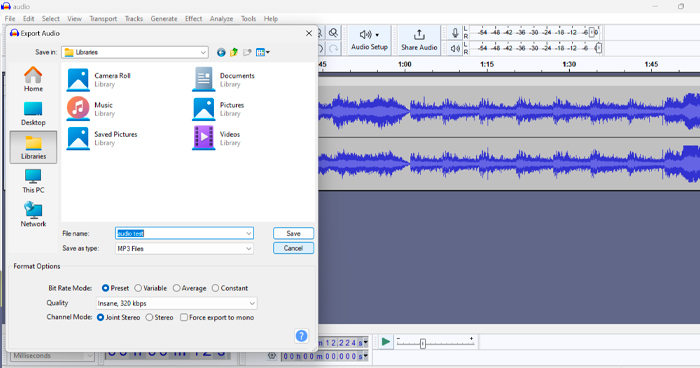Expand the File name history dropdown
Viewport: 700px width, 368px height.
click(x=249, y=234)
